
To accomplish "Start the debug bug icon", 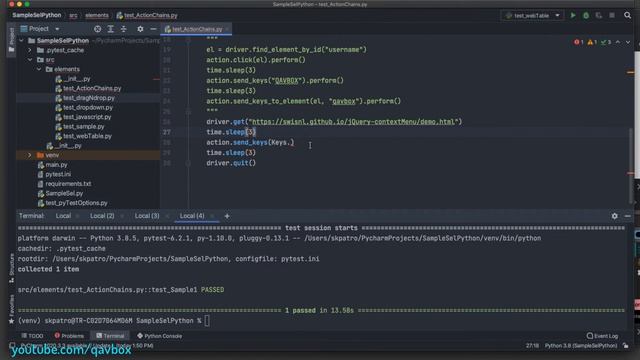I will (x=586, y=16).
